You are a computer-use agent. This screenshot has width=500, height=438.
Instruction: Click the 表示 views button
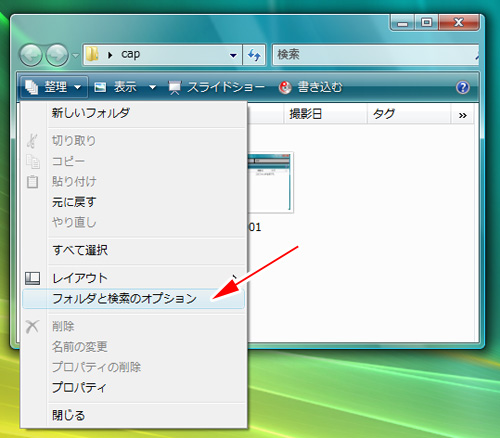116,87
